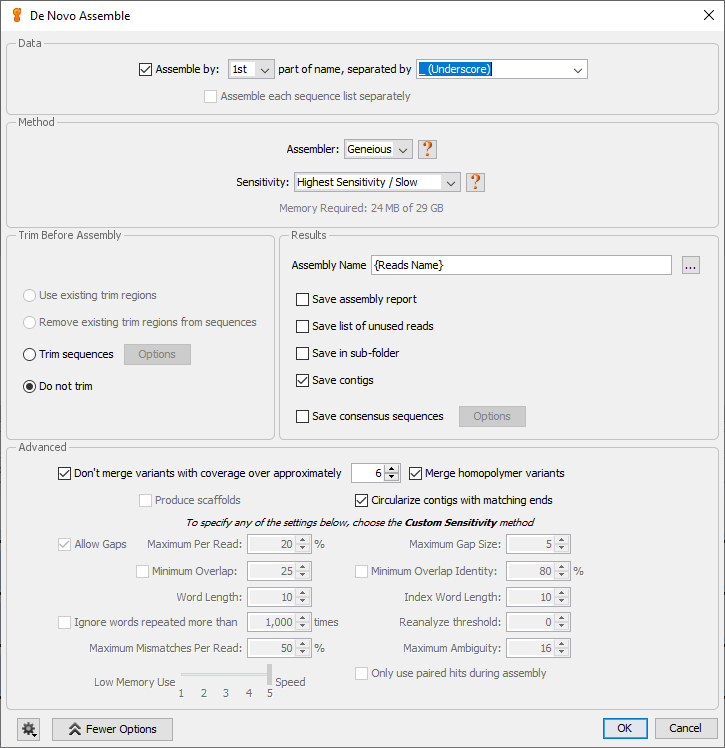This screenshot has width=725, height=748.
Task: Toggle Merge homopolymer variants checkbox
Action: 415,474
